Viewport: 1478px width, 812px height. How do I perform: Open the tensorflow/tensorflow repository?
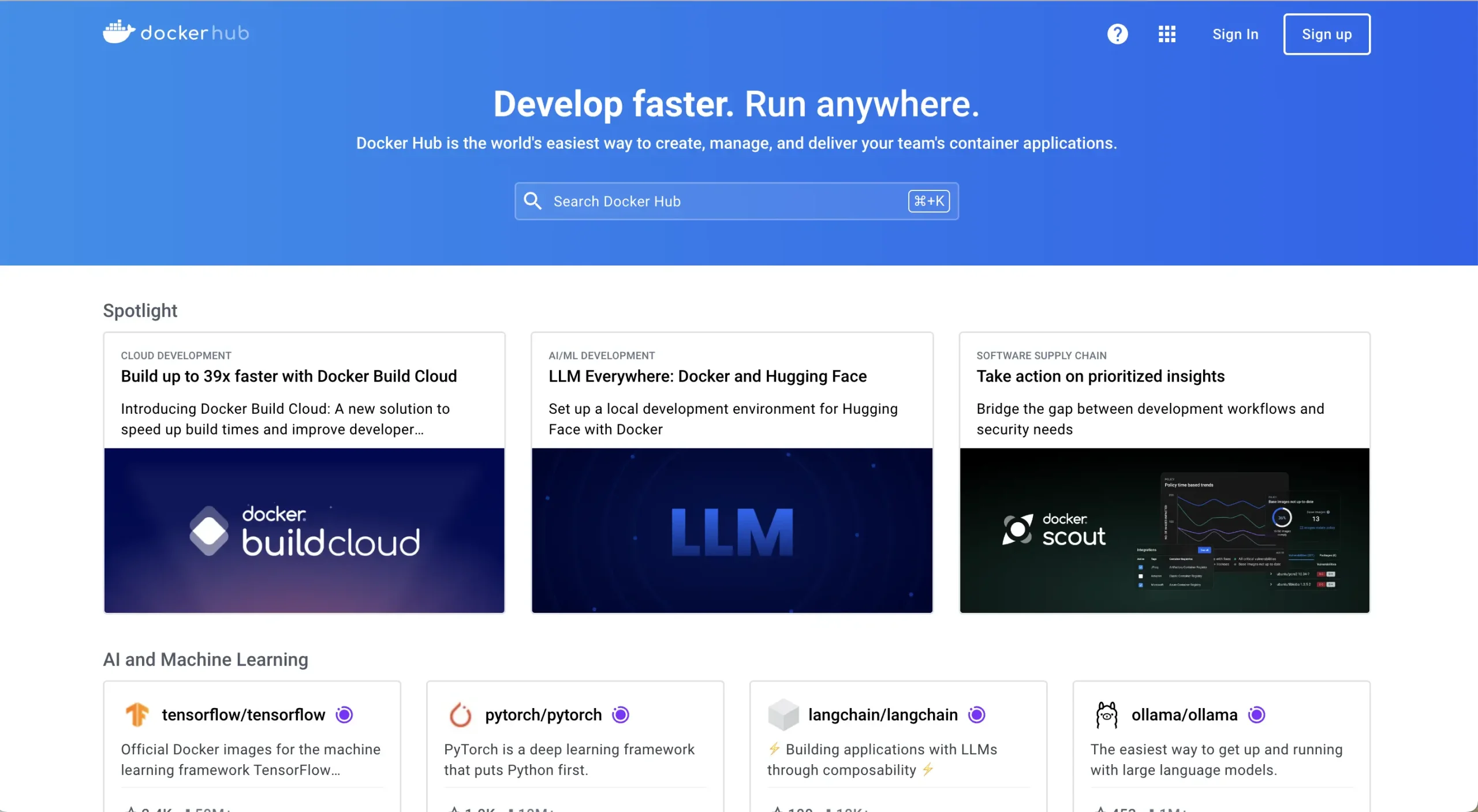pos(243,714)
